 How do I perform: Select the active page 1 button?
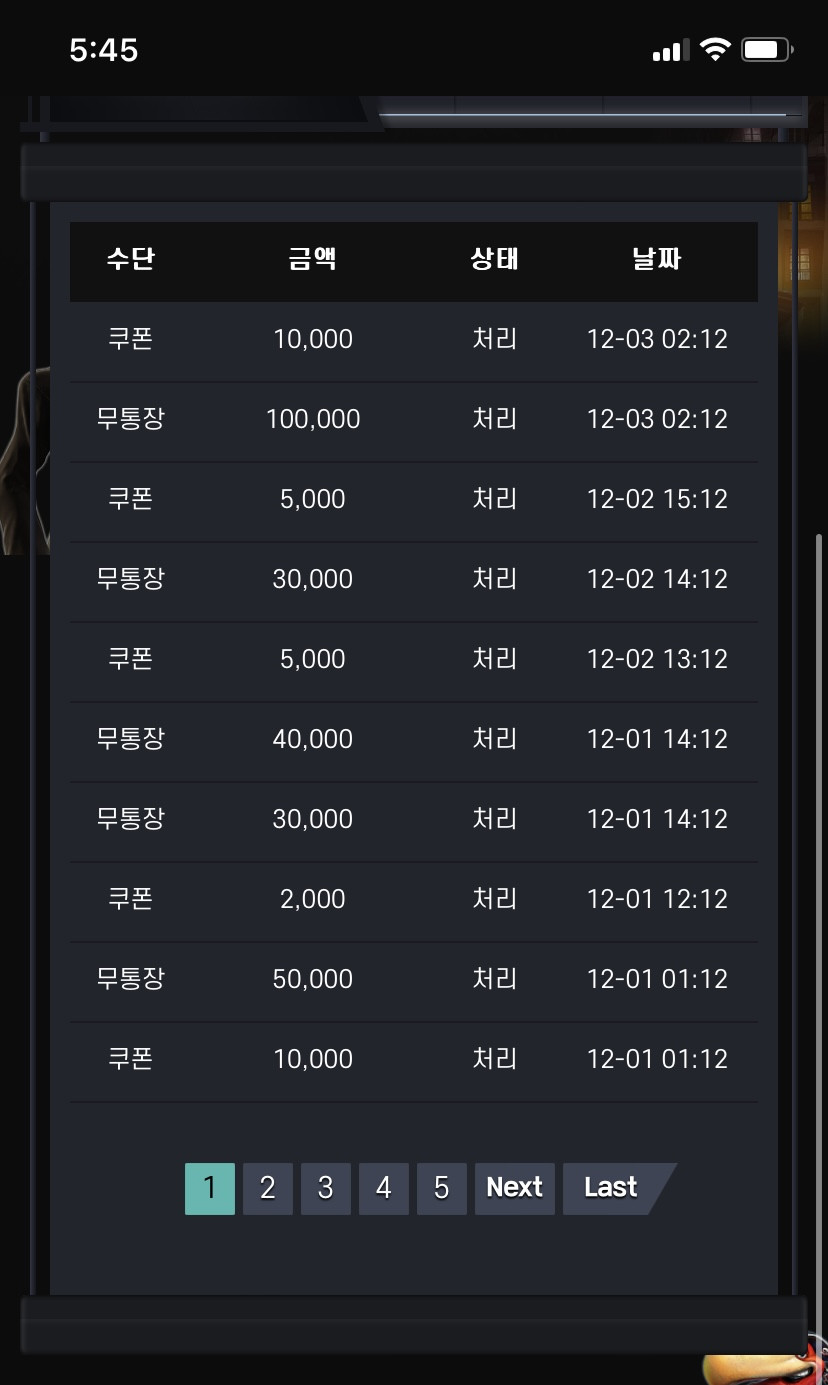209,1188
